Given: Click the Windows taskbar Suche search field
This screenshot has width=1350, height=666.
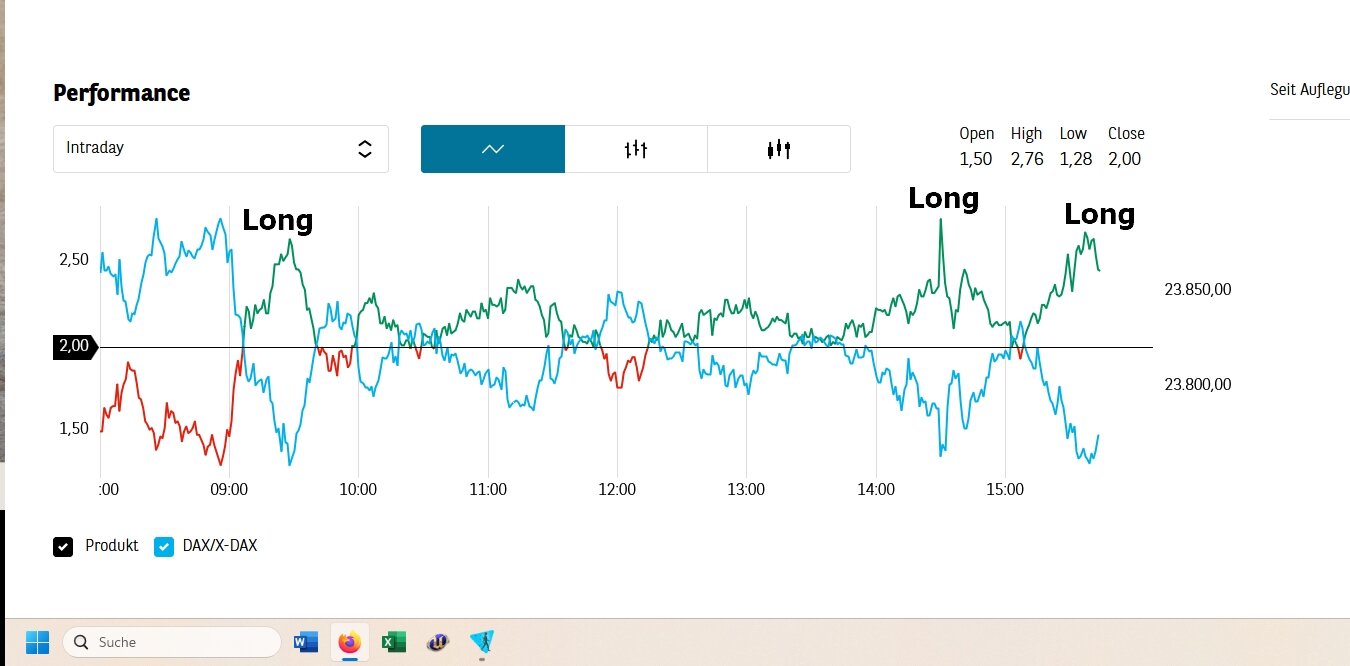Looking at the screenshot, I should click(172, 642).
